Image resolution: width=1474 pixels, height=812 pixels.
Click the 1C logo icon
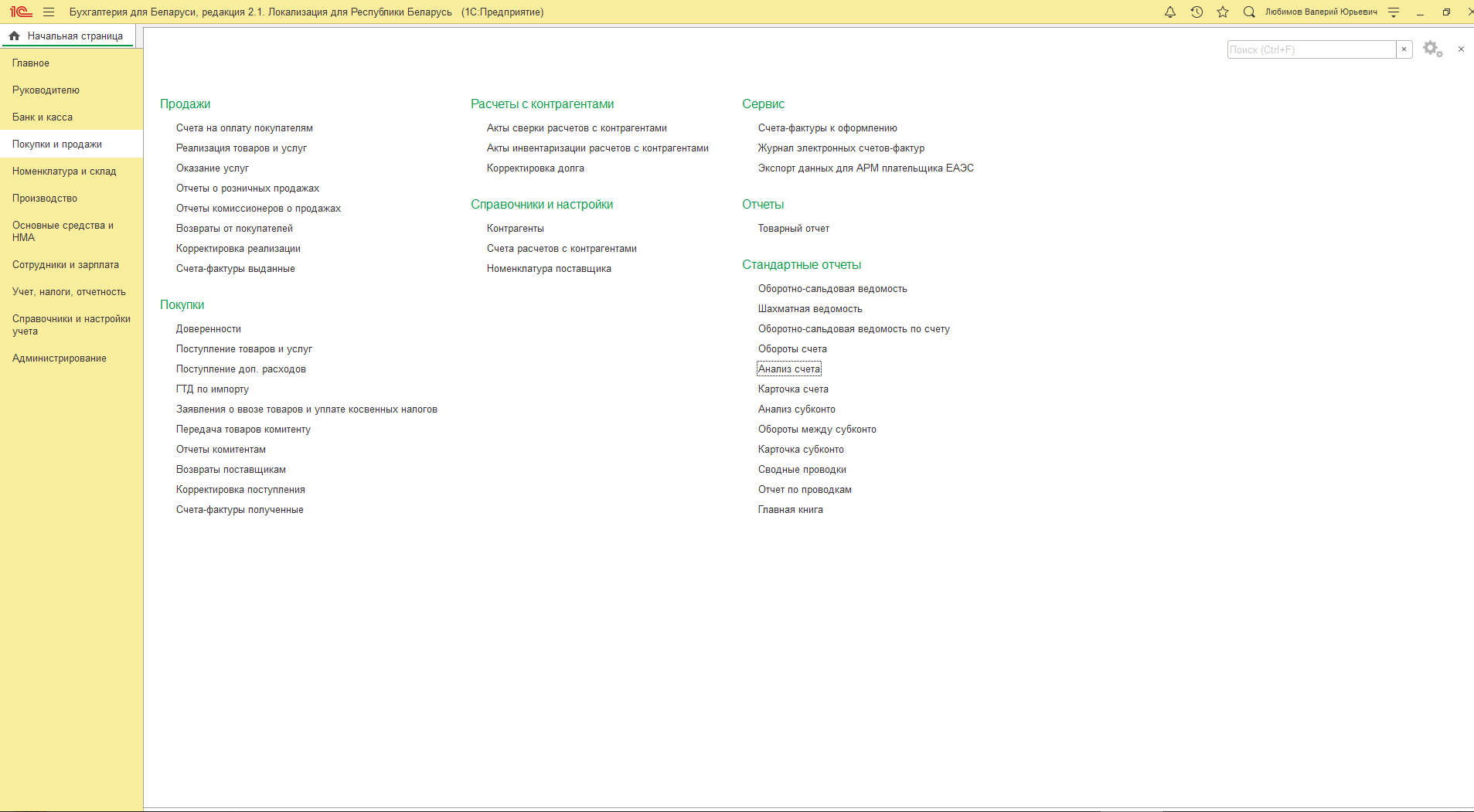(21, 12)
